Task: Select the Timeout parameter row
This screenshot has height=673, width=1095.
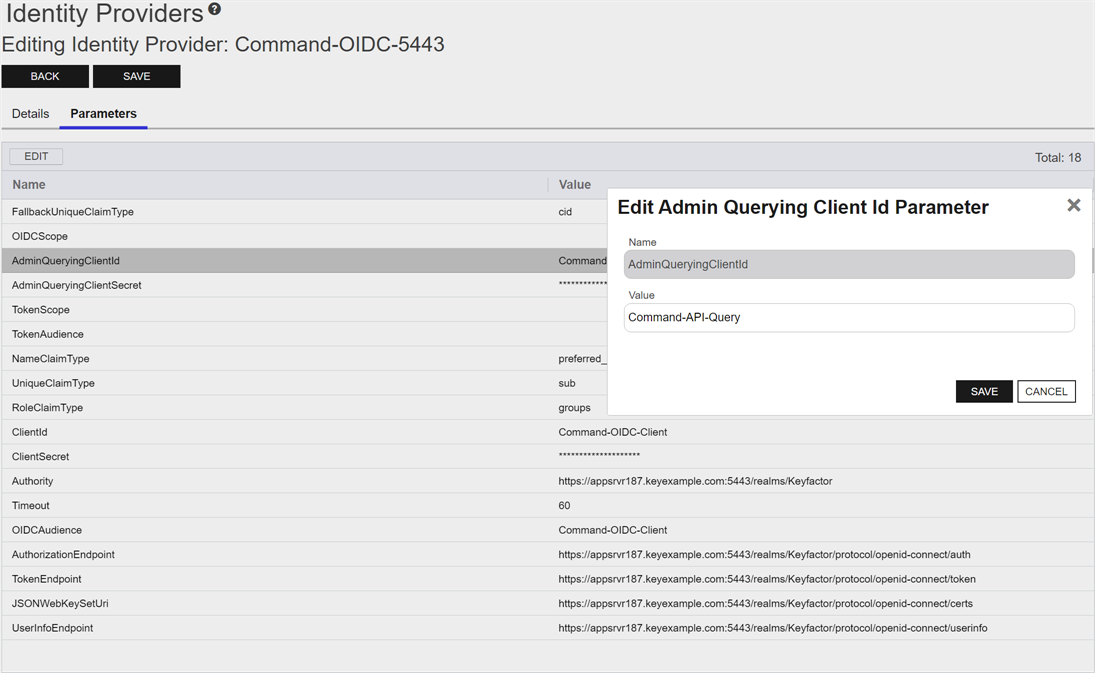Action: [31, 506]
